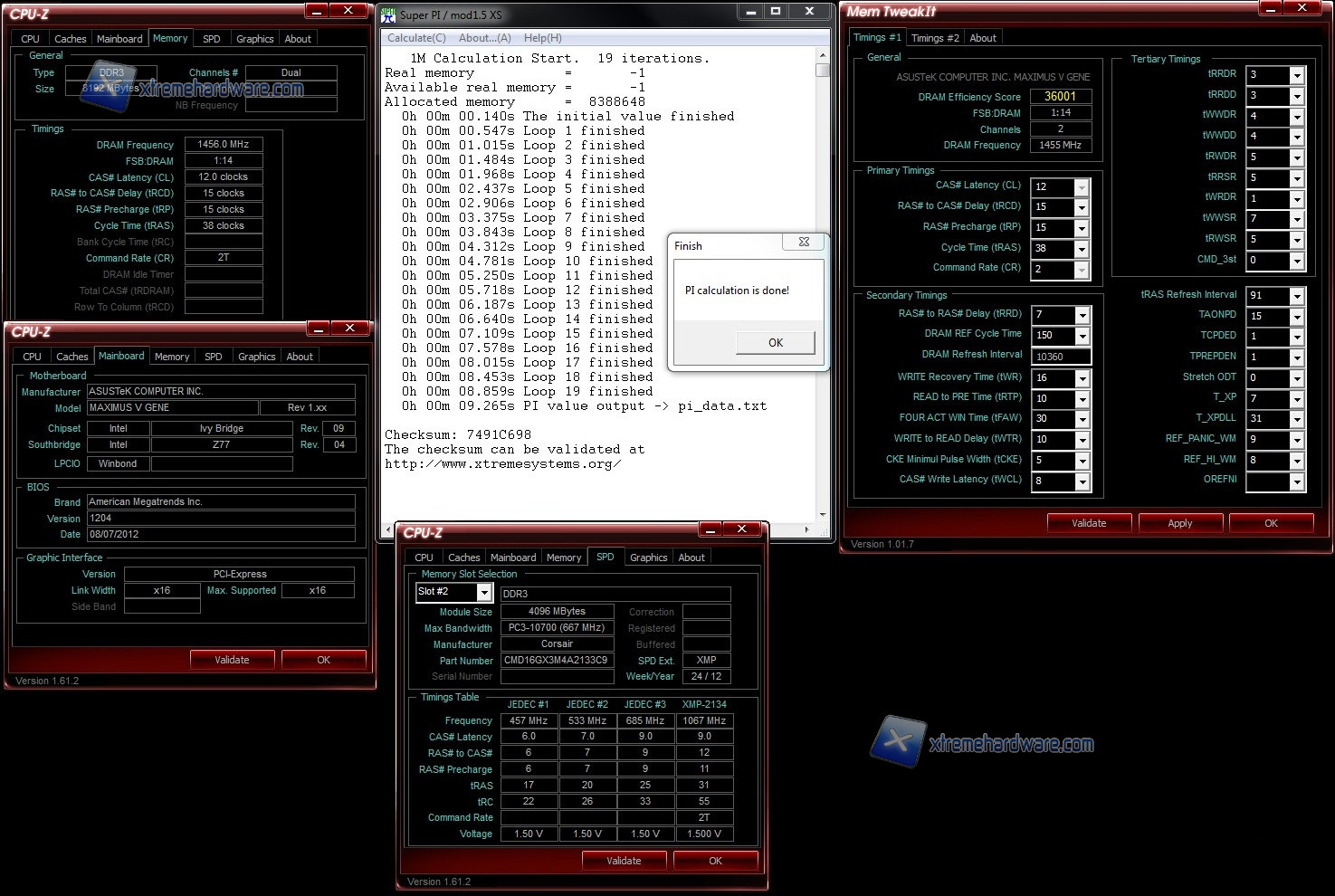Close the Finish dialog with its X

click(x=804, y=243)
